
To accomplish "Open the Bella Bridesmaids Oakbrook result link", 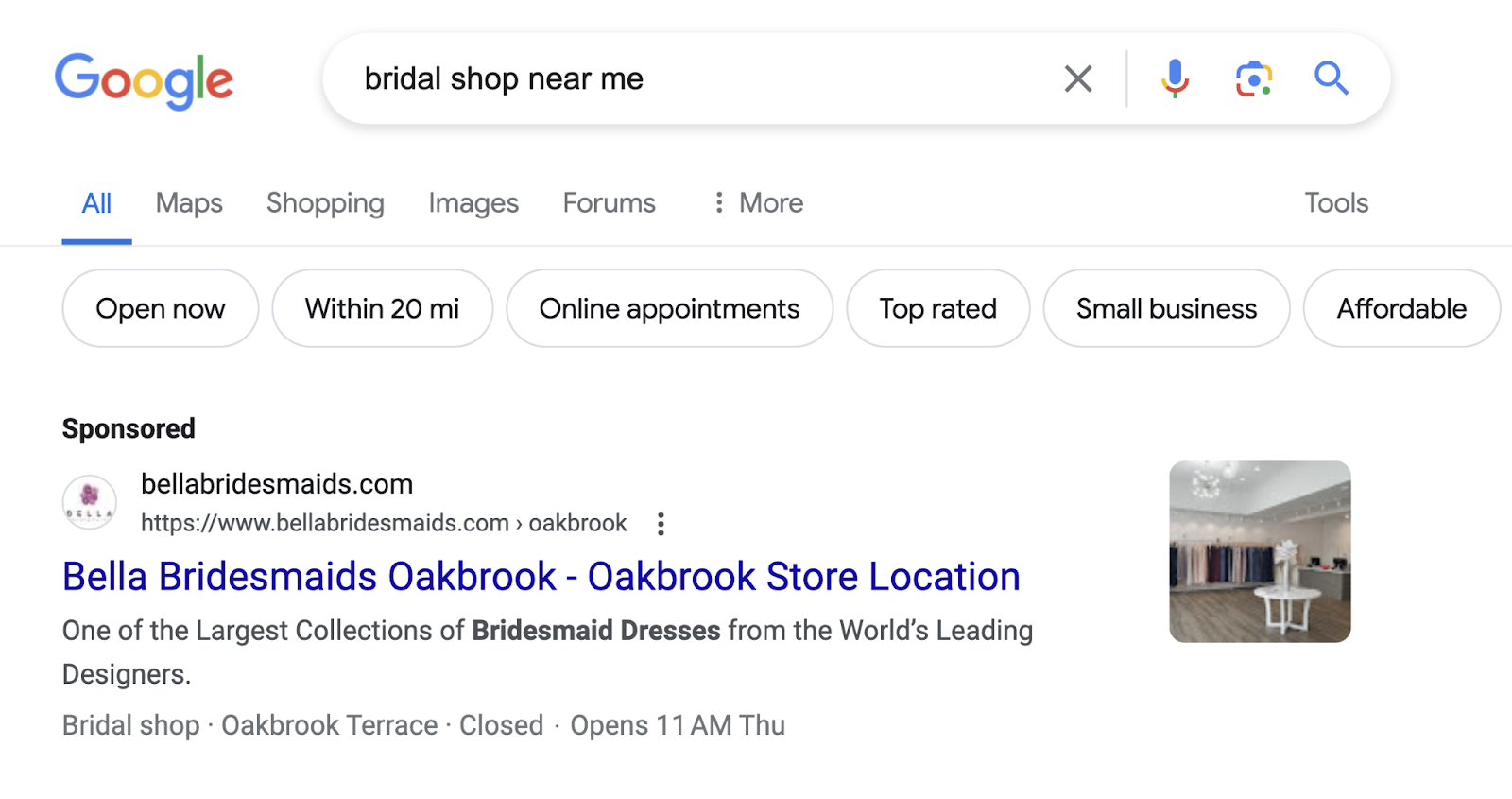I will tap(541, 576).
